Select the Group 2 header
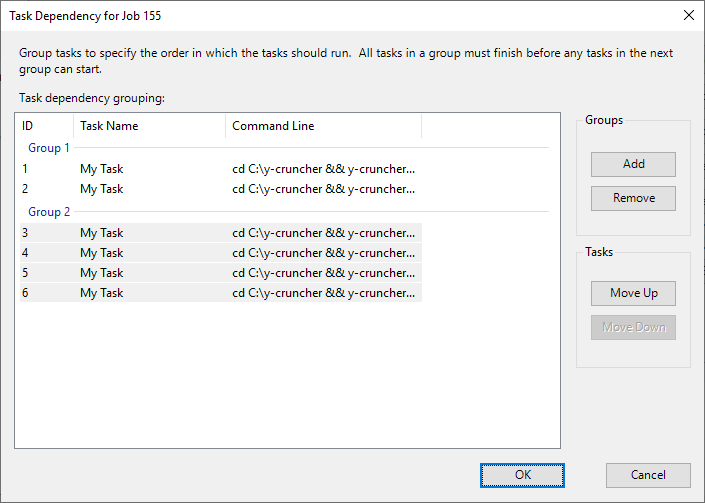 [x=49, y=212]
